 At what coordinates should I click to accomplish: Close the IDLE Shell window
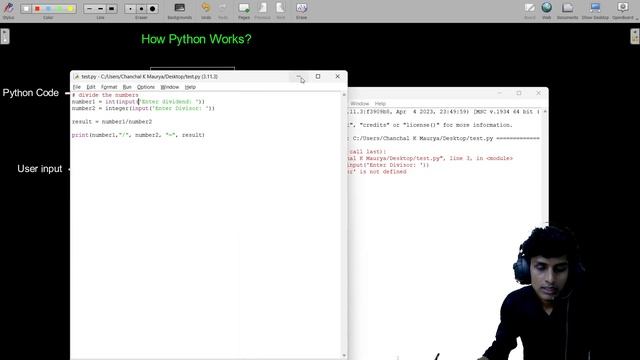pos(538,93)
